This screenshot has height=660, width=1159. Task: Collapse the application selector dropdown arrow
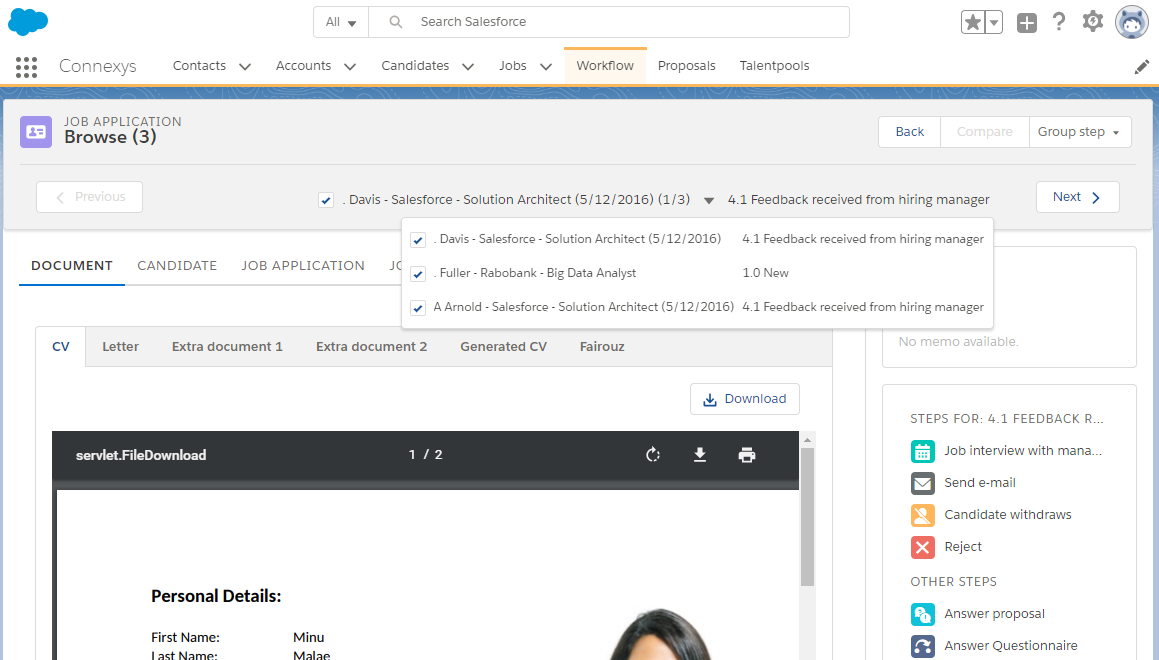point(709,200)
